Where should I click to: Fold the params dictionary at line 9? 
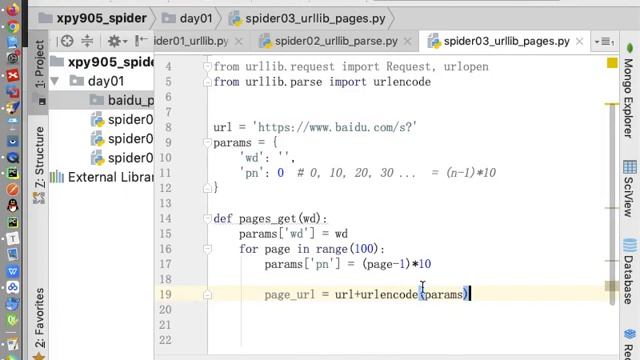coord(207,142)
